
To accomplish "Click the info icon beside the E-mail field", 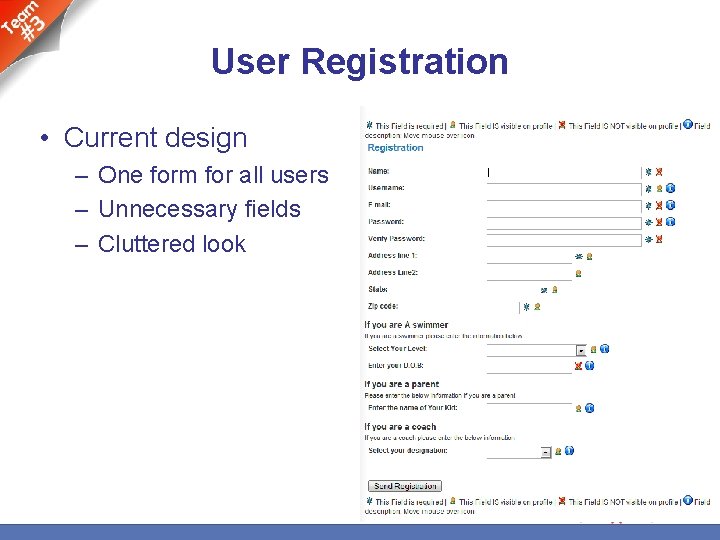I will pos(670,205).
